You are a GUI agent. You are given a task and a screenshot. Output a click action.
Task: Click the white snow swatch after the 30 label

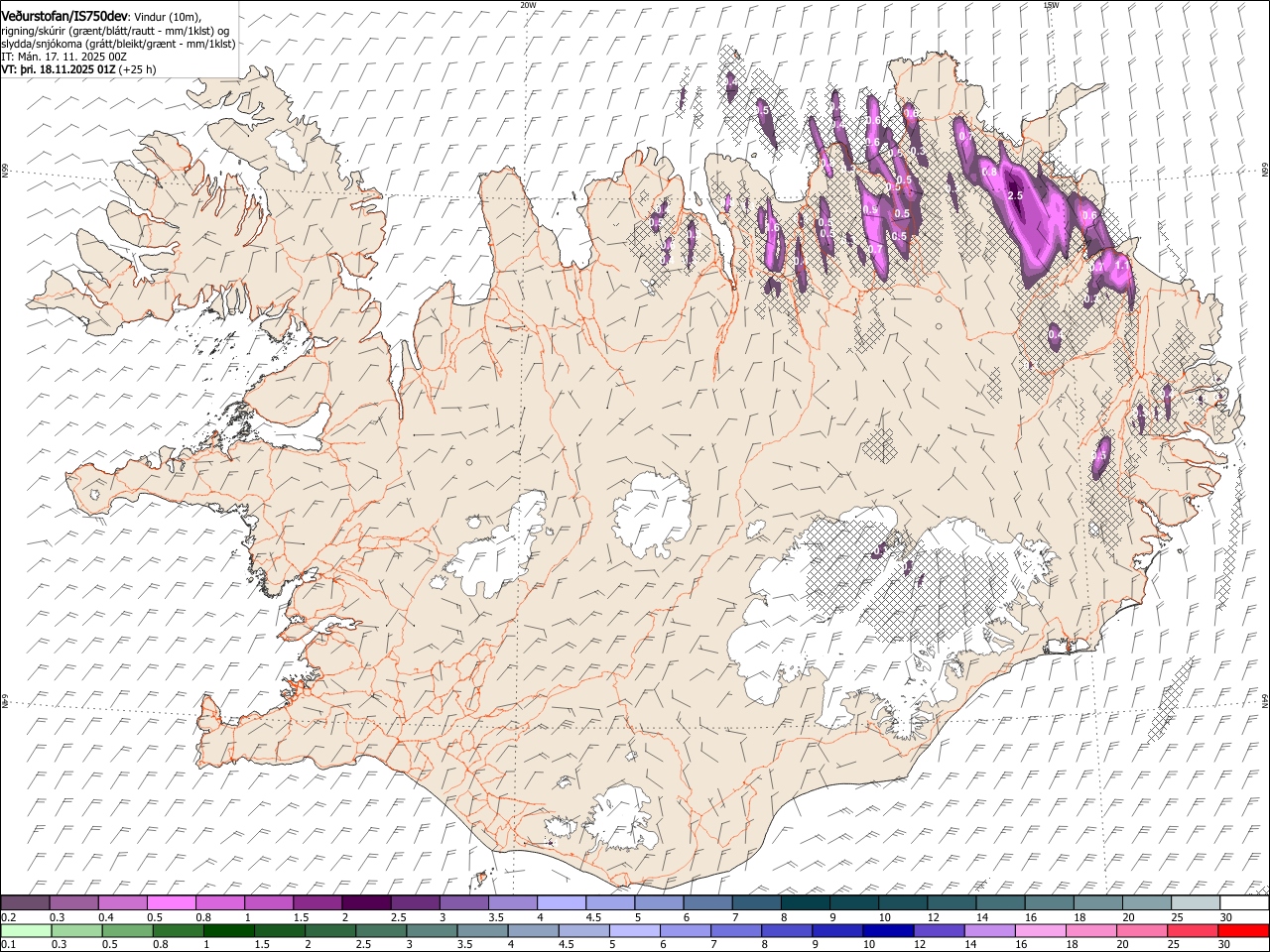pyautogui.click(x=1244, y=903)
